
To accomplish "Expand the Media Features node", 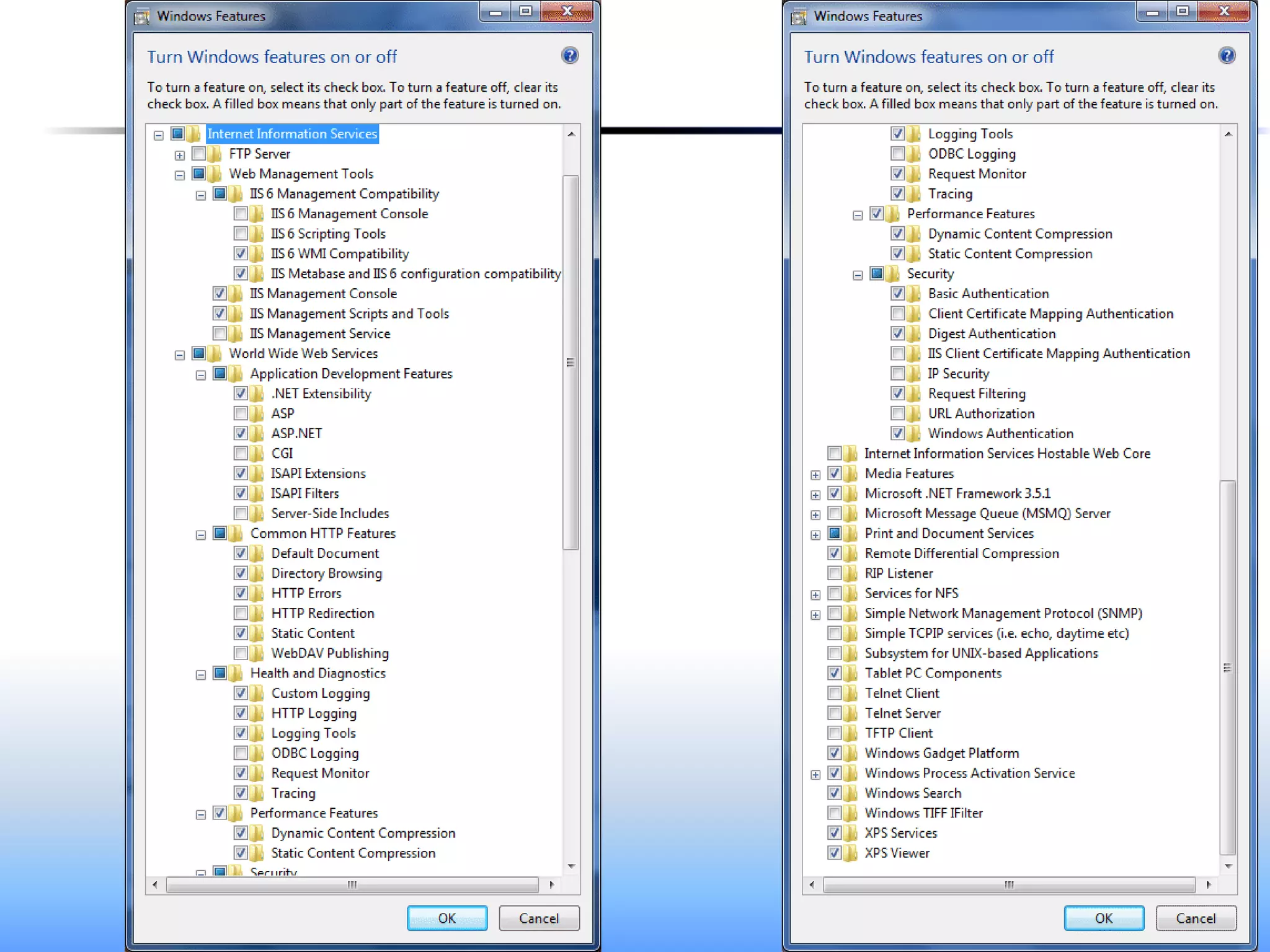I will [x=815, y=475].
